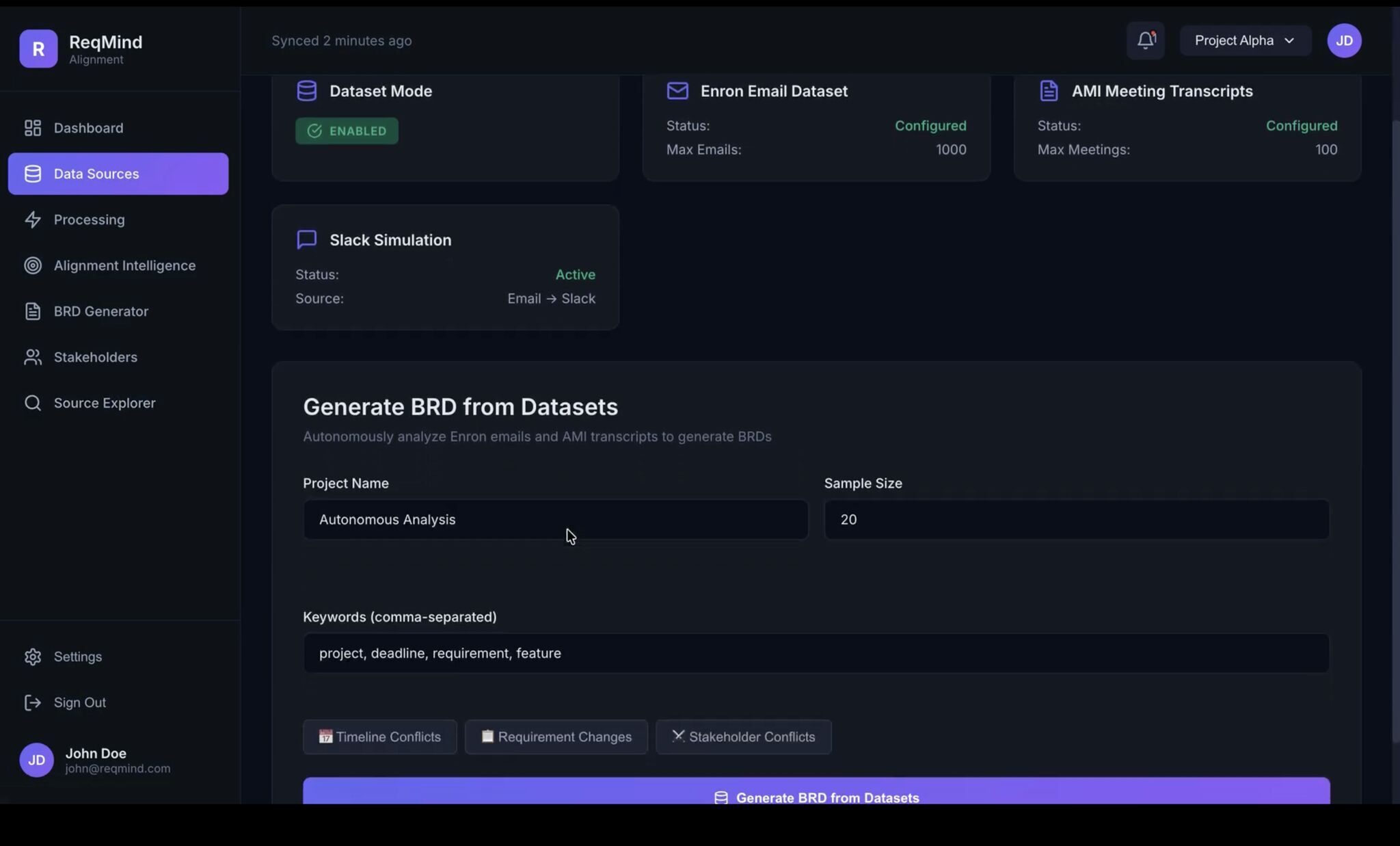Click the Sign Out arrow icon
The height and width of the screenshot is (846, 1400).
point(33,702)
